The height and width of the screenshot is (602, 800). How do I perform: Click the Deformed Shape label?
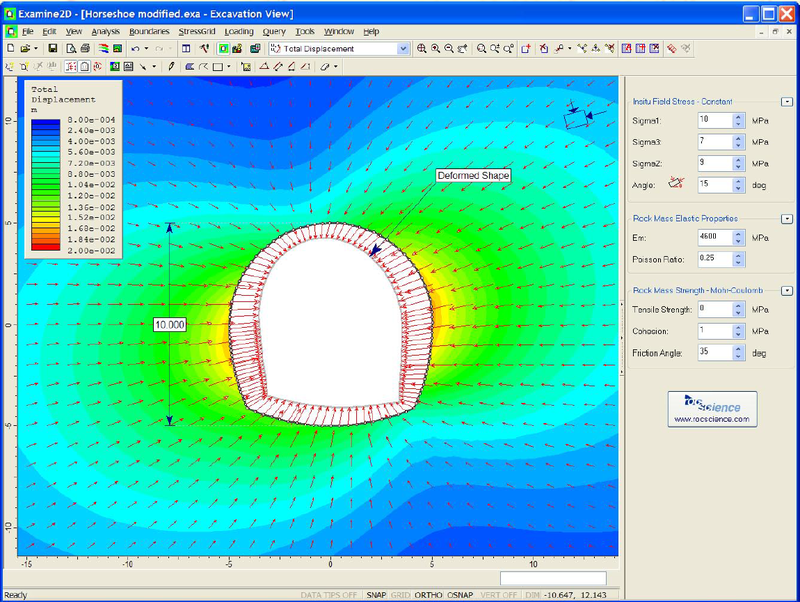[x=474, y=176]
